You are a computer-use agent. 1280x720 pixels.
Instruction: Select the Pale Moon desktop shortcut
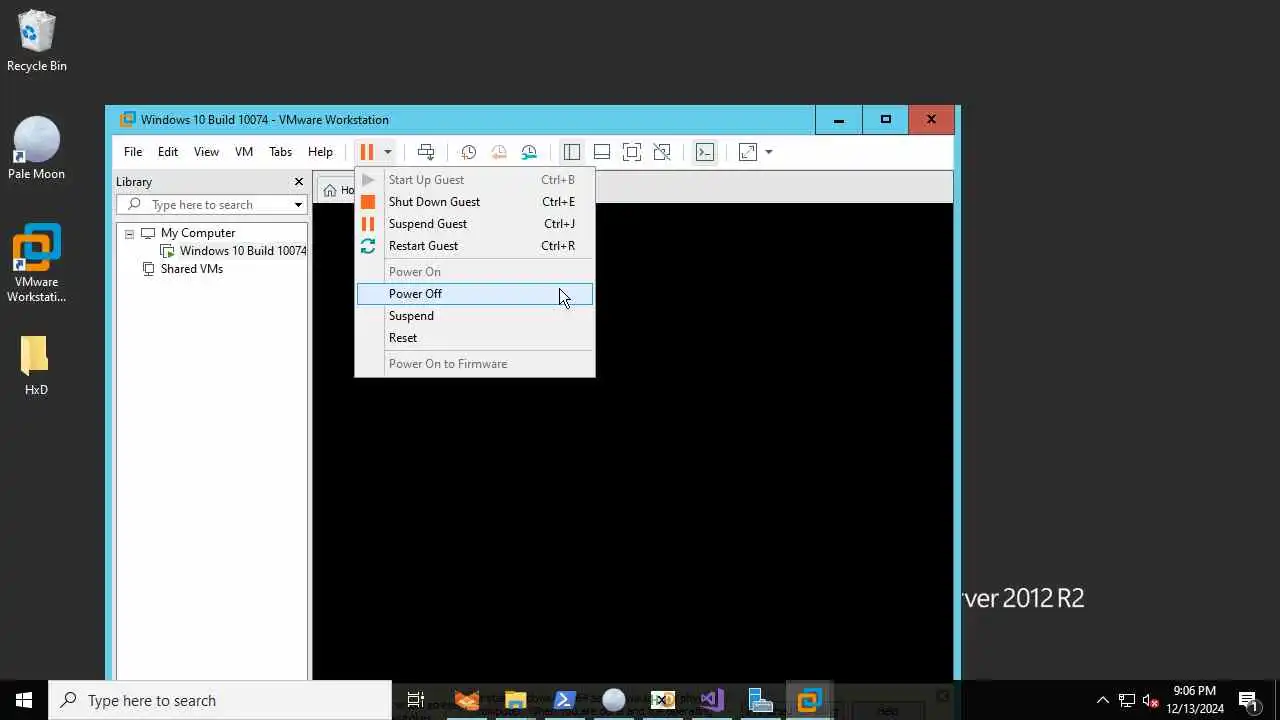pyautogui.click(x=36, y=148)
